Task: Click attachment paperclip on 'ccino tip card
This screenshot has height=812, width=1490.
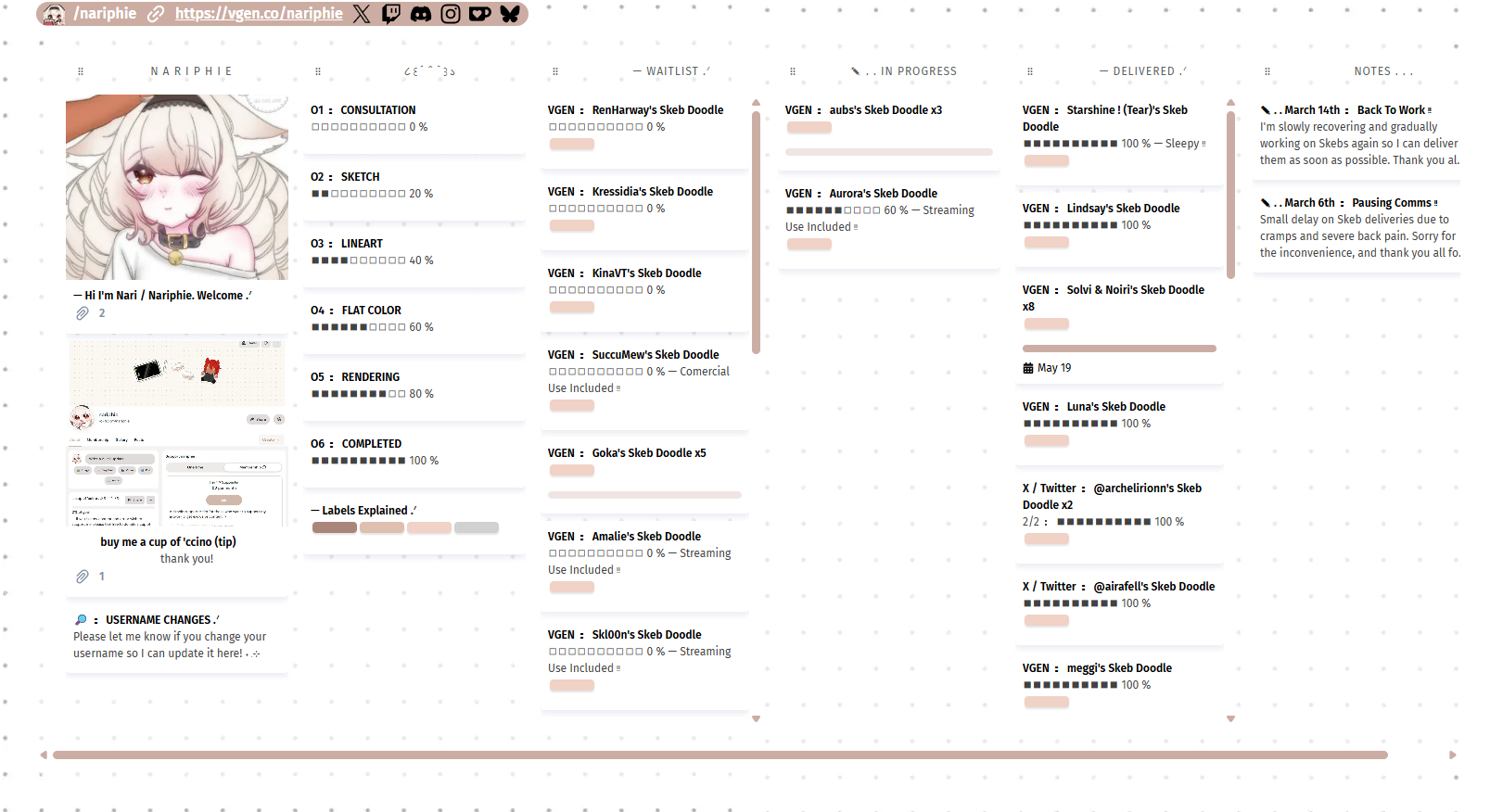Action: (x=83, y=577)
